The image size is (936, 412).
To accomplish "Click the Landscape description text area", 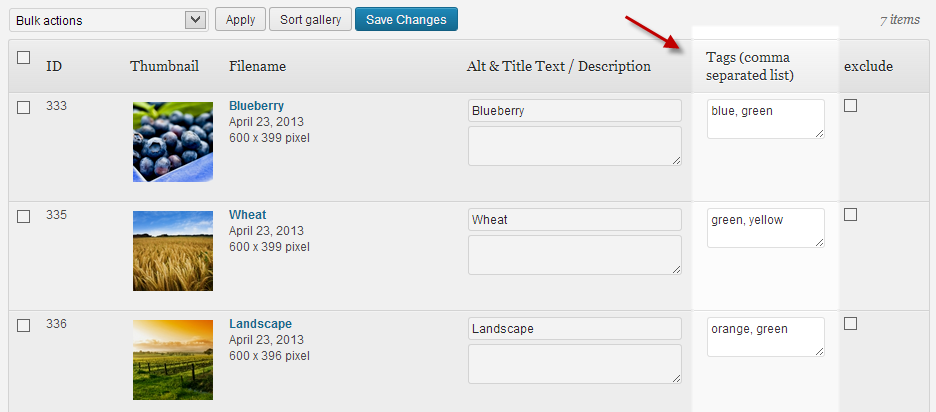I will pos(575,364).
